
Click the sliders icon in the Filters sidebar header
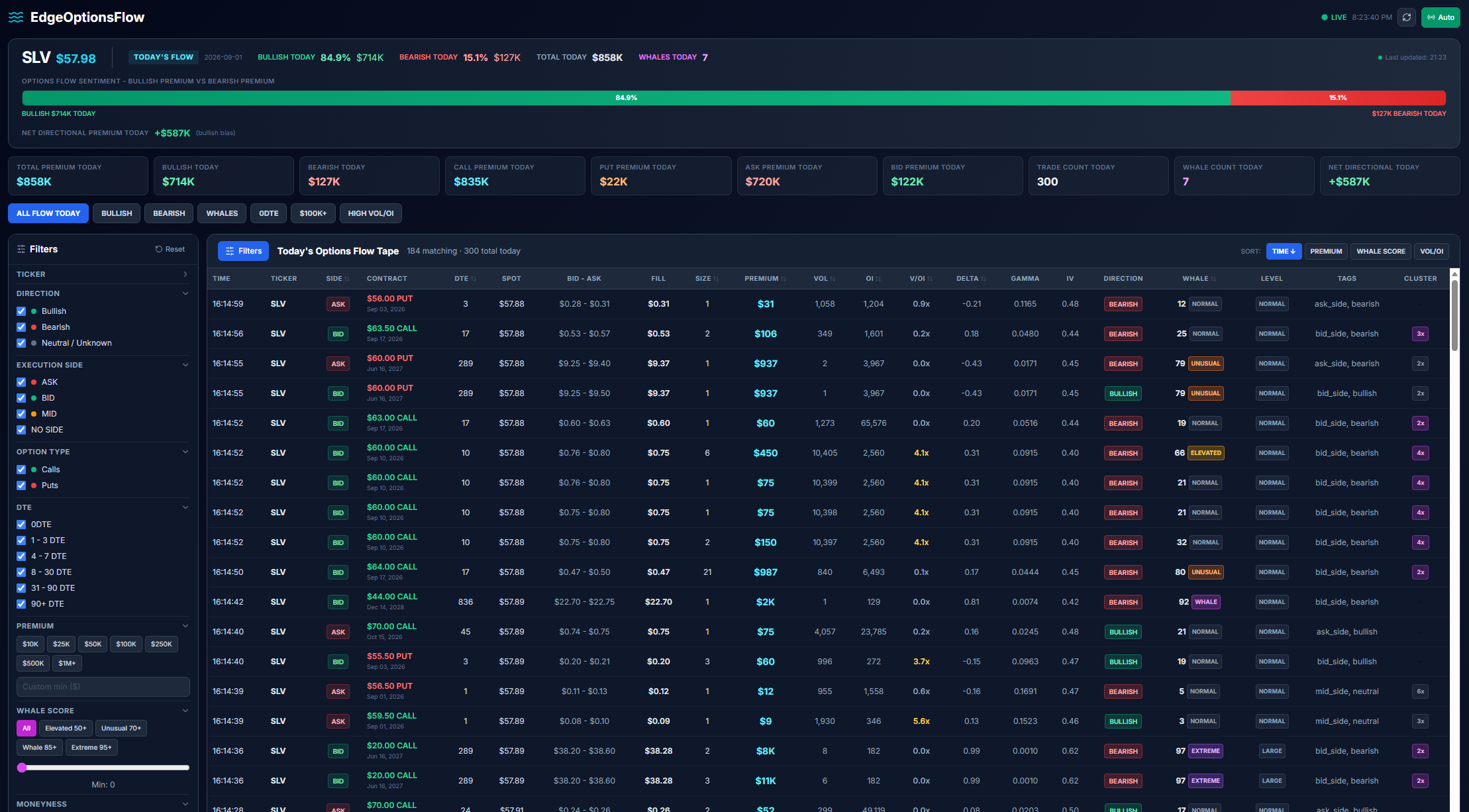(x=21, y=249)
